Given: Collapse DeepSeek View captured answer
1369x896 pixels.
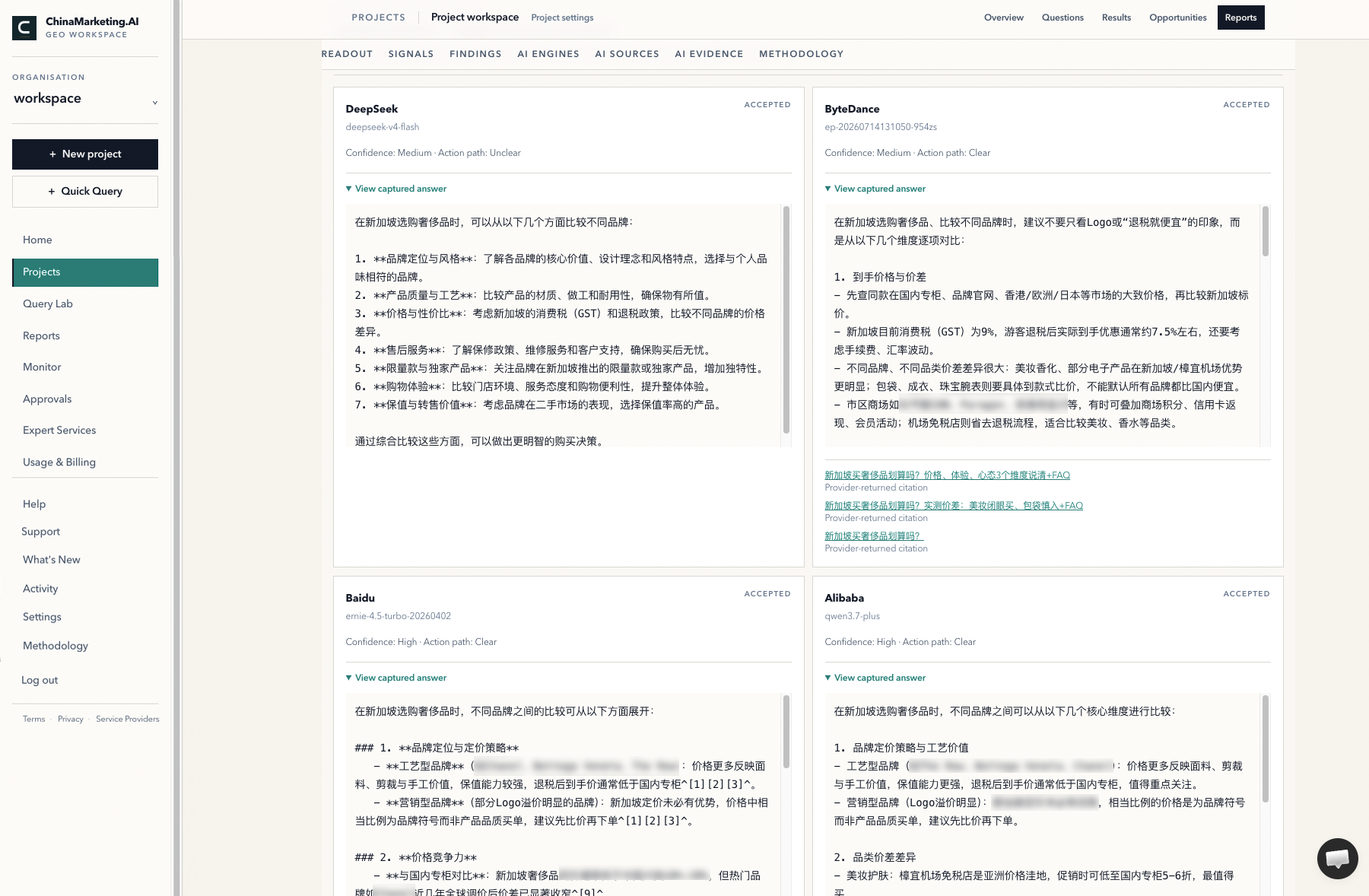Looking at the screenshot, I should tap(396, 189).
